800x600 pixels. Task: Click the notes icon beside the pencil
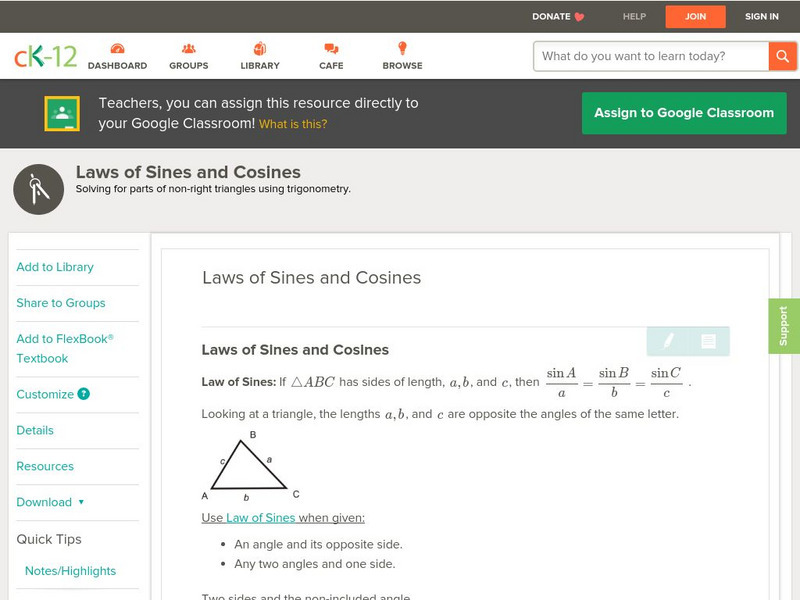(x=709, y=341)
